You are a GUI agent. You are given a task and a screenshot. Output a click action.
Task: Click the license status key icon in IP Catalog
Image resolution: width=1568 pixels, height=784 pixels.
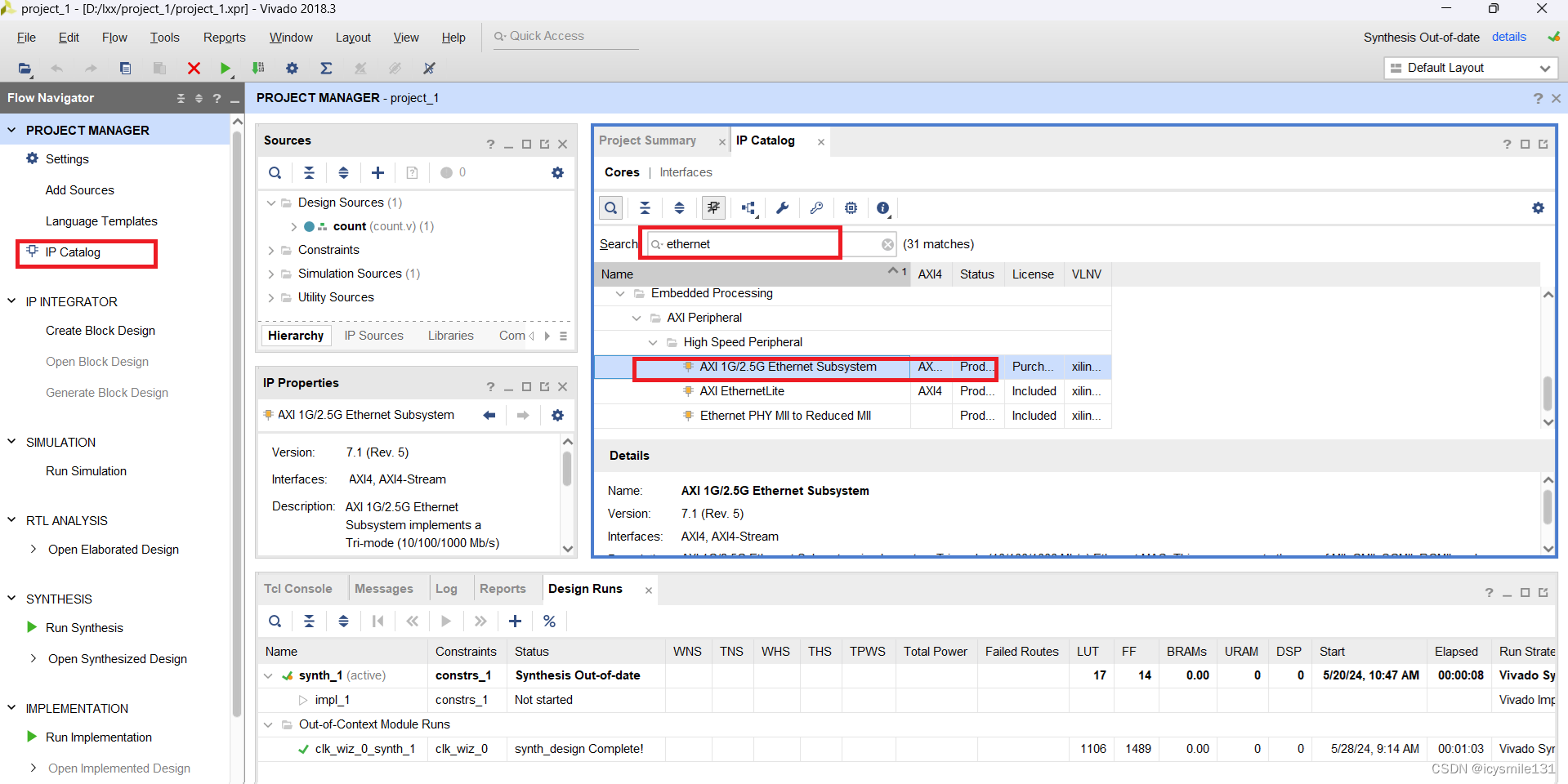point(816,208)
